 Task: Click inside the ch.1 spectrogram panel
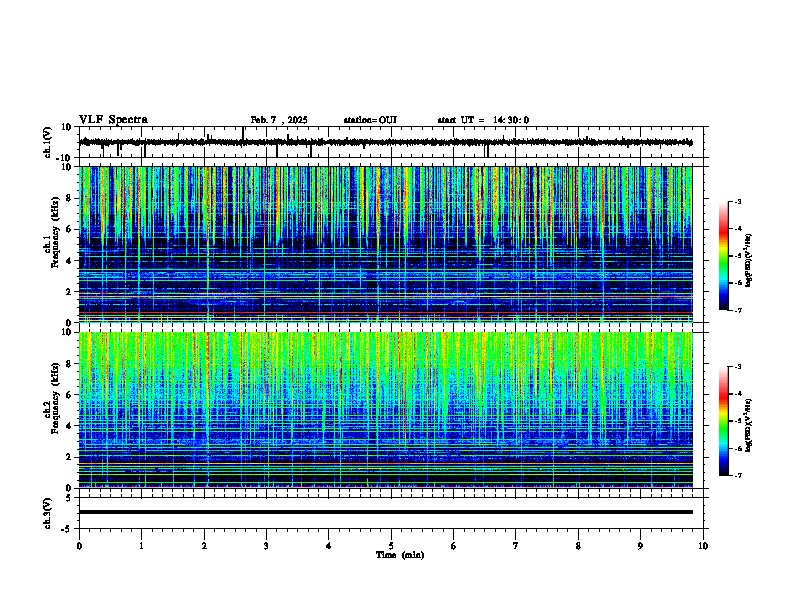click(x=385, y=244)
